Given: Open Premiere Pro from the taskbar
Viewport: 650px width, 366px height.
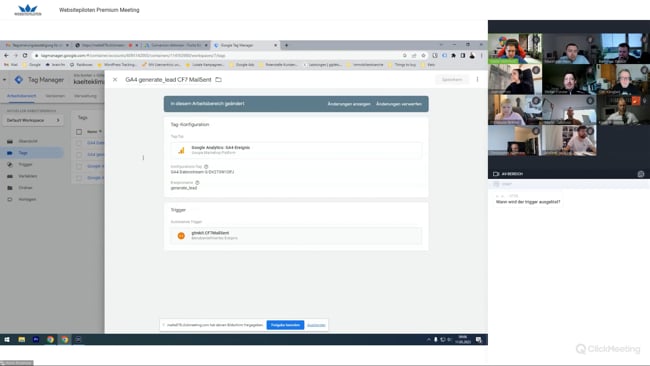Looking at the screenshot, I should coord(36,339).
